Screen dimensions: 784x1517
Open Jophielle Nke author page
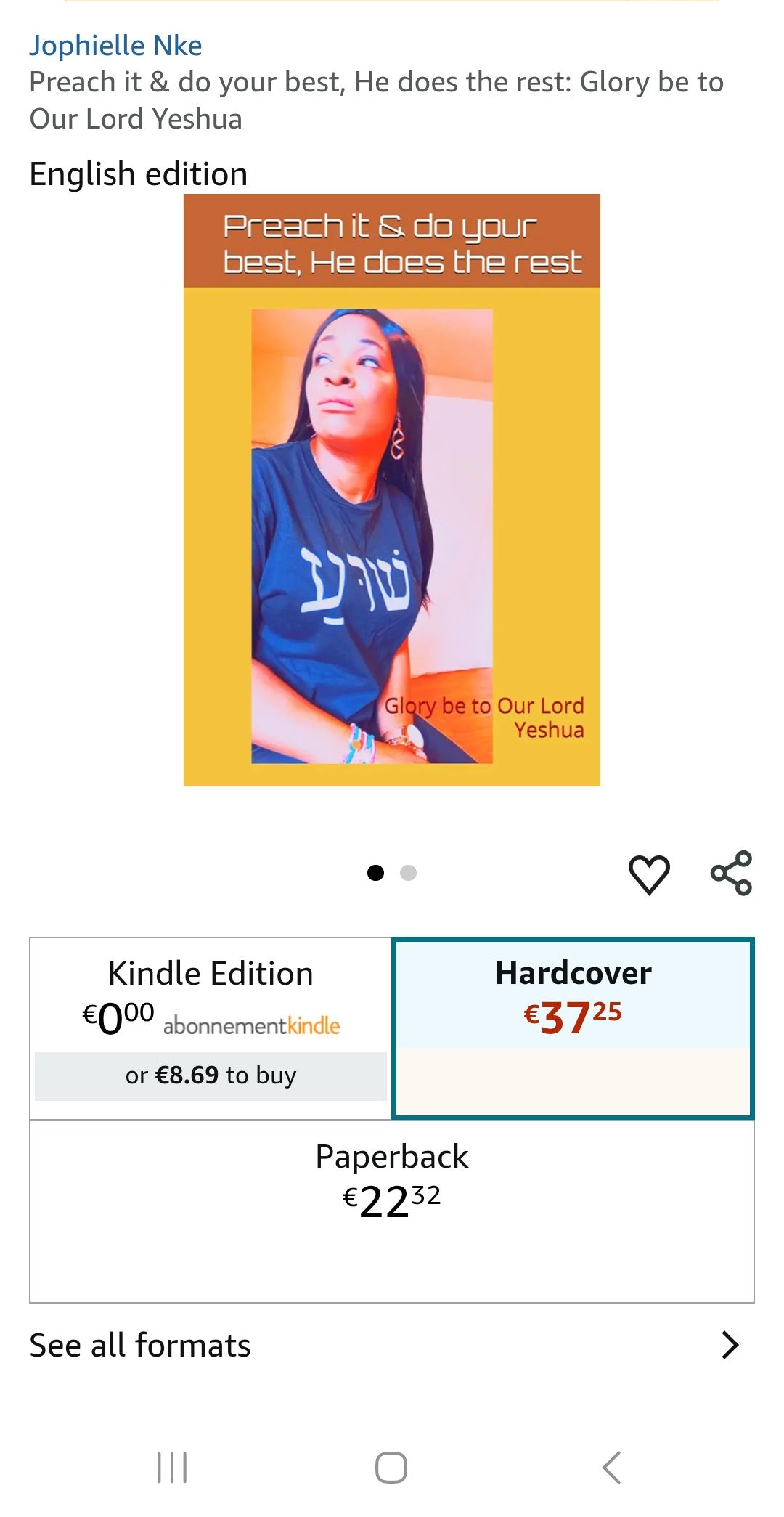(x=115, y=46)
